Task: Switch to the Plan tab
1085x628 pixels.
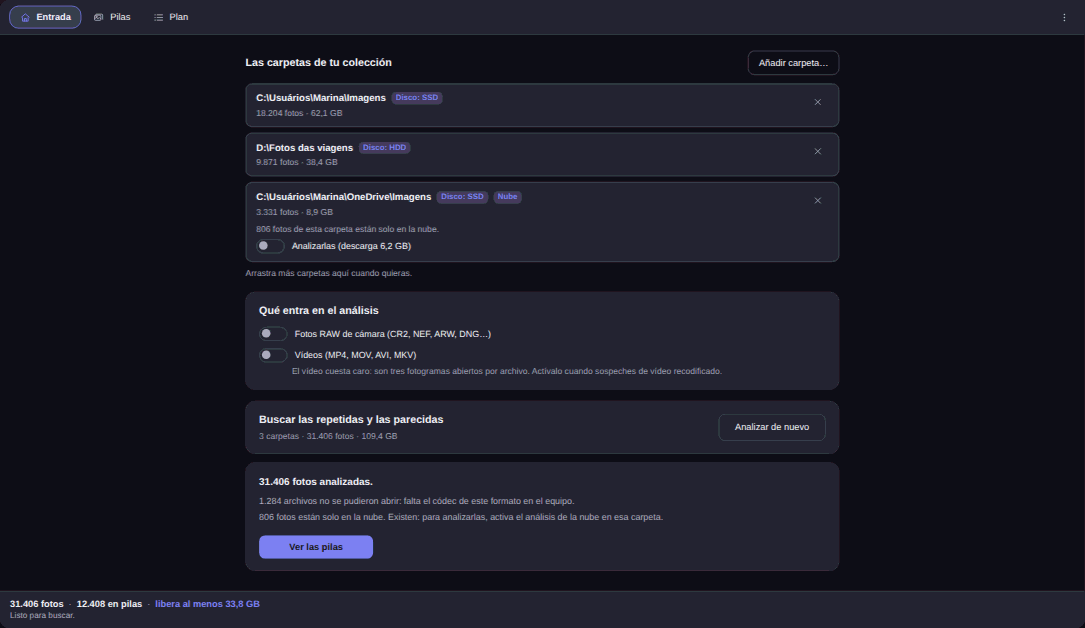Action: [x=171, y=17]
